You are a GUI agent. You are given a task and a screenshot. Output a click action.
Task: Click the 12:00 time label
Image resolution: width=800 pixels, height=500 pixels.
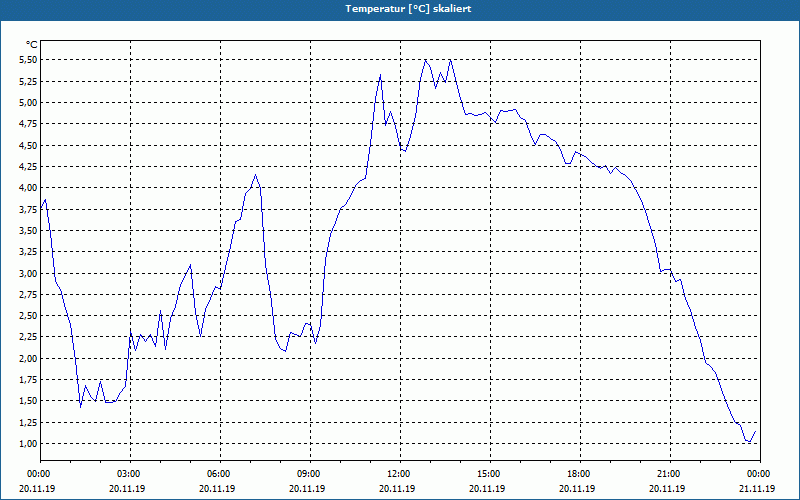coord(401,474)
